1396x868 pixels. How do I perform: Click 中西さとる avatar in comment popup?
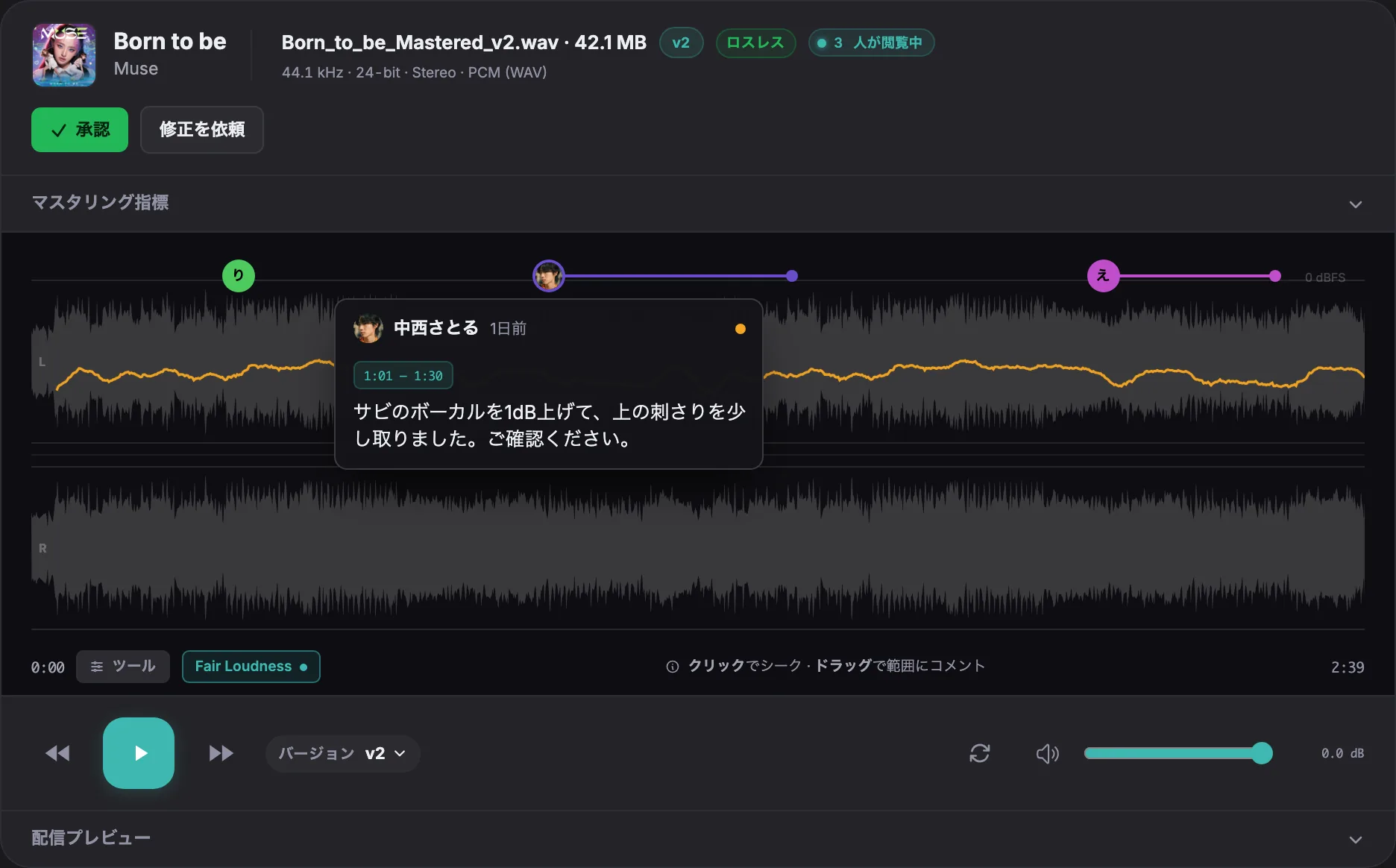coord(368,328)
